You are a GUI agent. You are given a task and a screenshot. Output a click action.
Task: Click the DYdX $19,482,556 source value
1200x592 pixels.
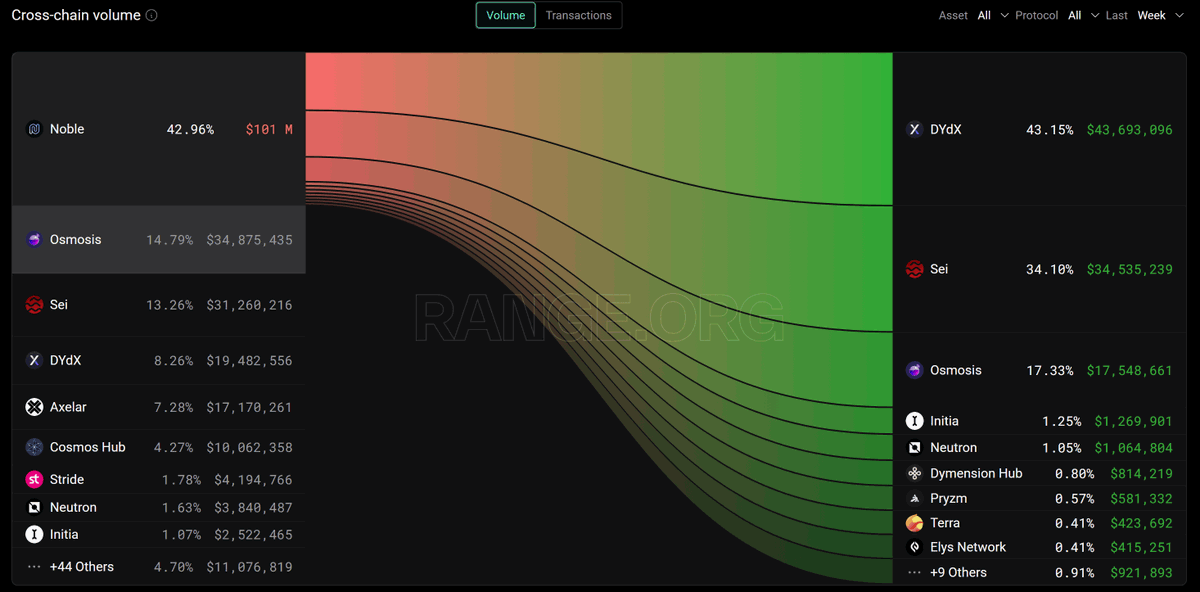click(249, 360)
